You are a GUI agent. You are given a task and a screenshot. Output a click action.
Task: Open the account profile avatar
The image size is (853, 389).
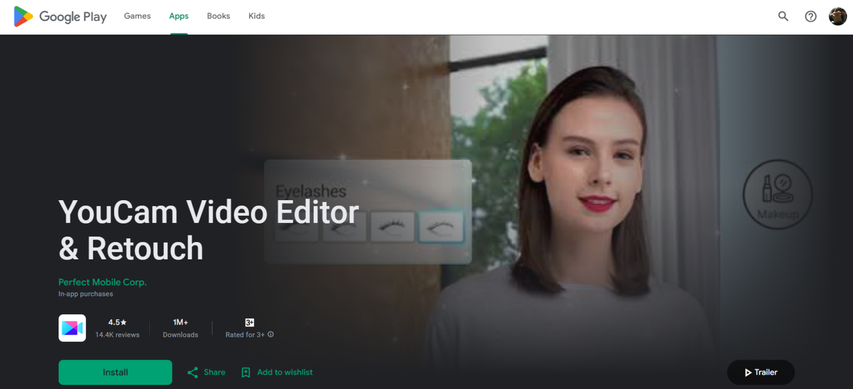(x=838, y=16)
